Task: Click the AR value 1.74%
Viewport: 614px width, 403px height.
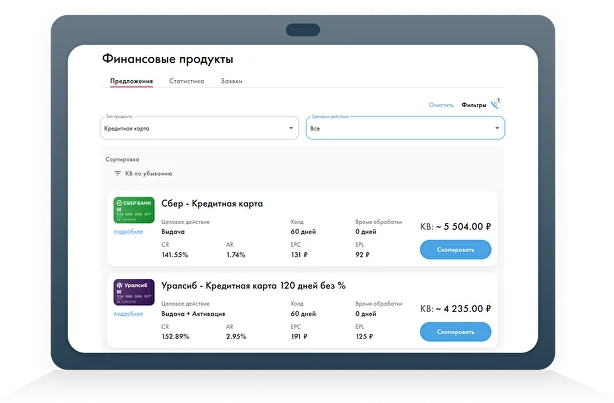Action: click(236, 255)
